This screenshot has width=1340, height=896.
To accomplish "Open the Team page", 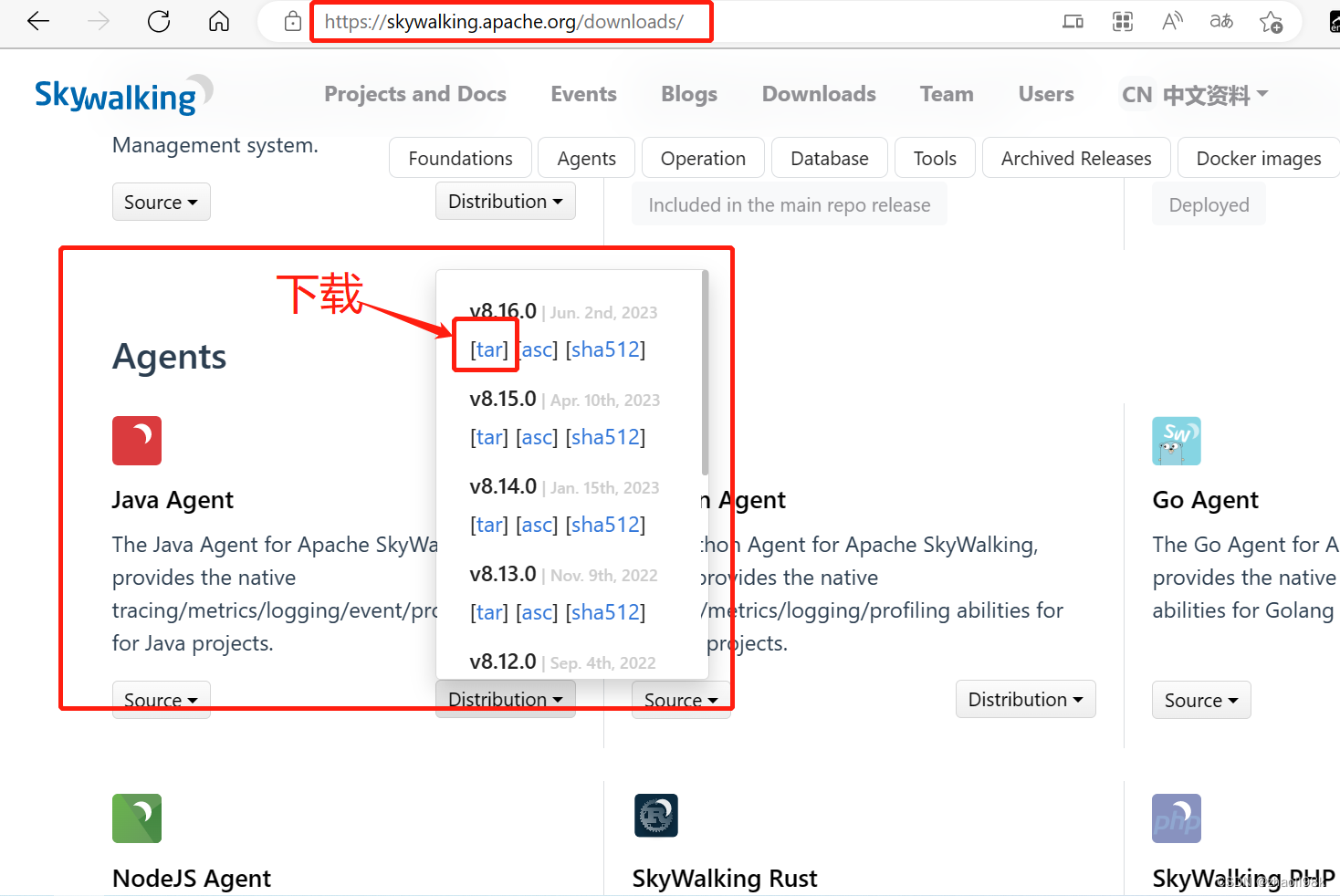I will click(947, 94).
